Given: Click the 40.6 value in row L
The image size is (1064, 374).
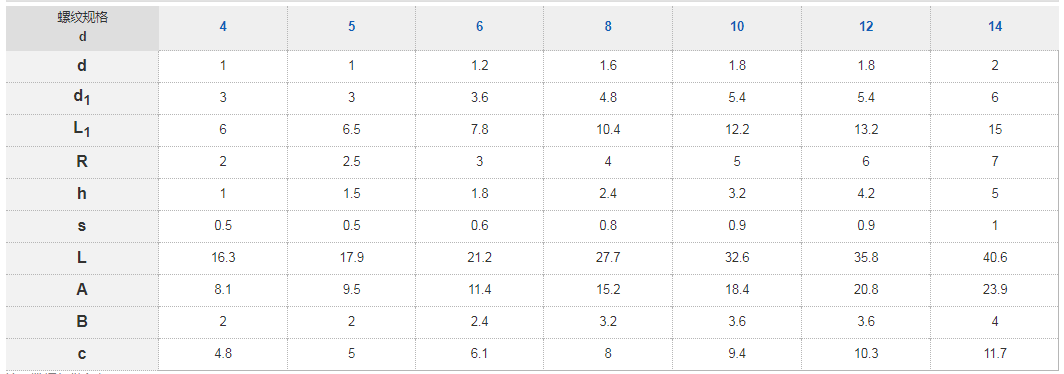Looking at the screenshot, I should tap(995, 257).
